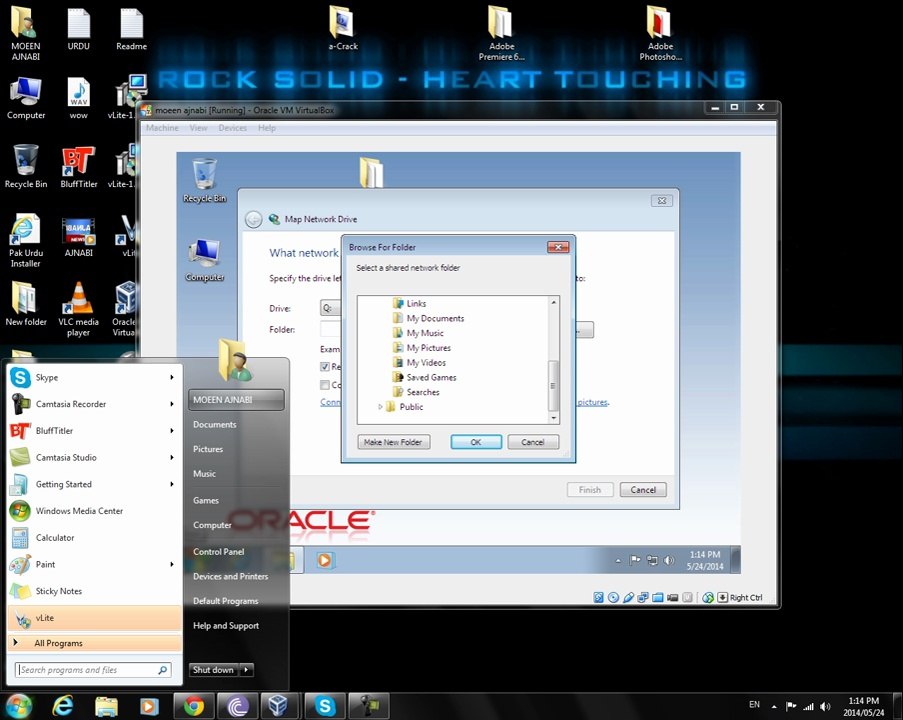
Task: Click the Windows Start orb
Action: [x=18, y=706]
